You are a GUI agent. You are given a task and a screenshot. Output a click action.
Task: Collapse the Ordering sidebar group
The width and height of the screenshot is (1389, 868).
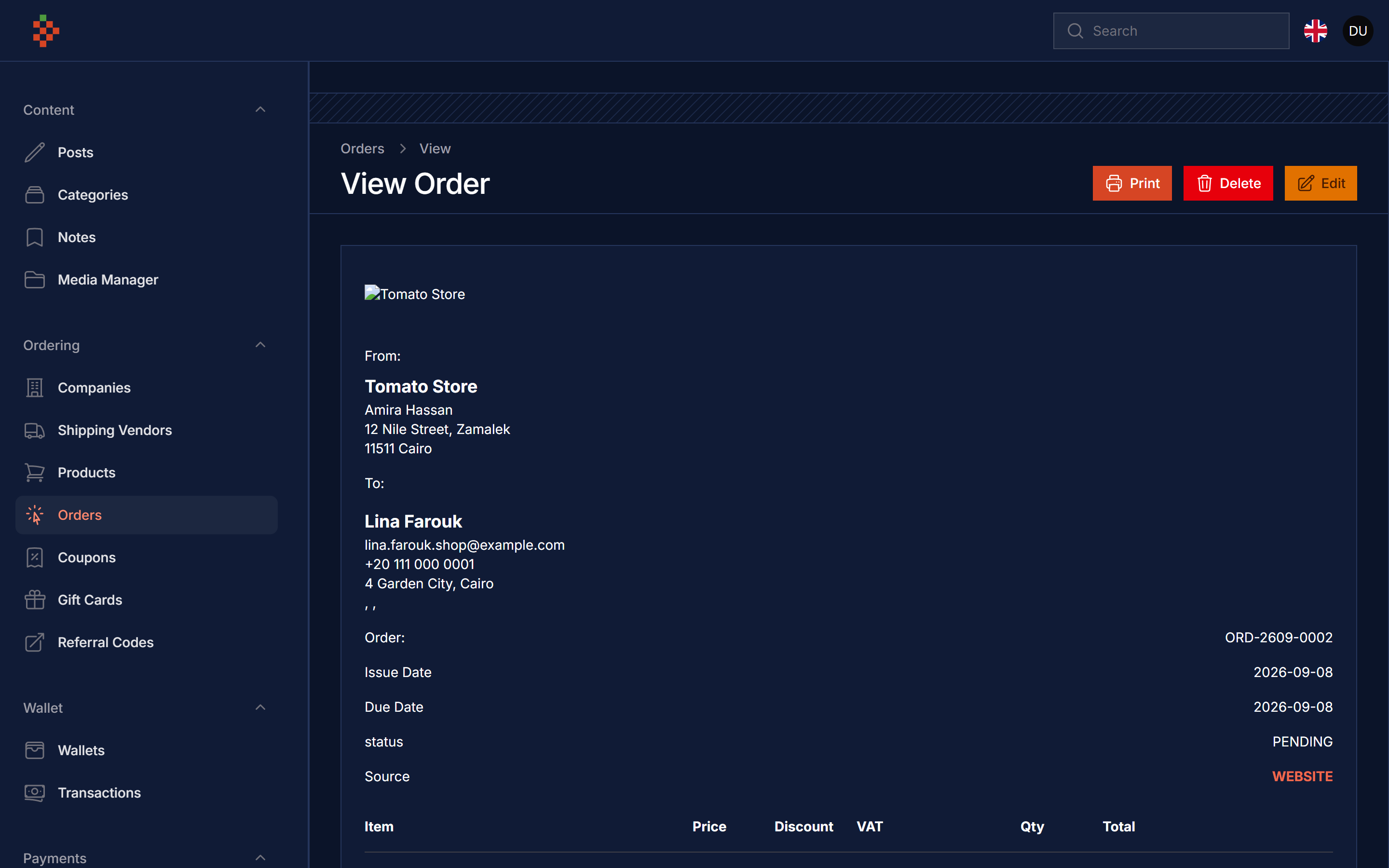pos(260,345)
